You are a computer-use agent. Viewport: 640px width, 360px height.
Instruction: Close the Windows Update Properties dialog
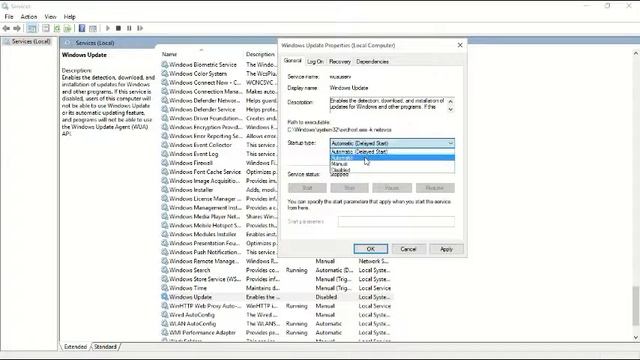pos(460,45)
